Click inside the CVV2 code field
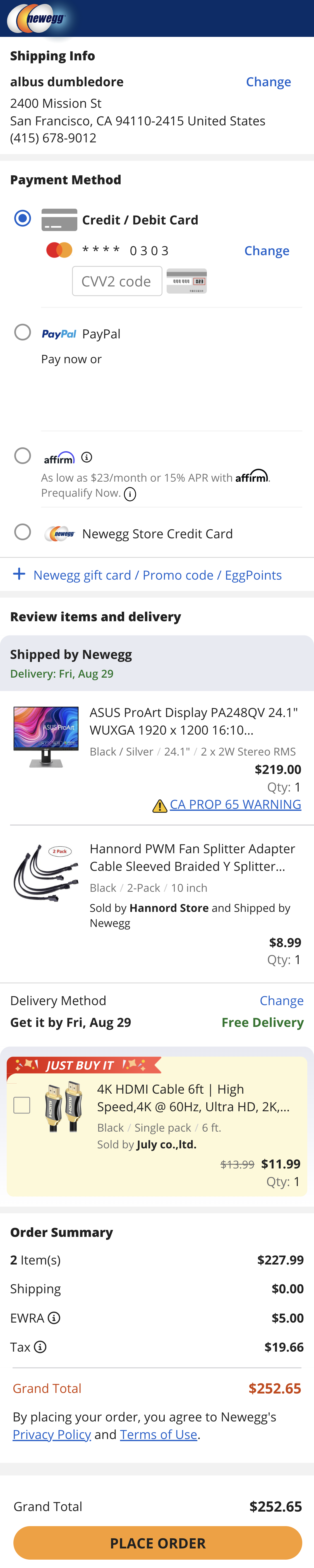This screenshot has width=314, height=1568. [x=117, y=281]
